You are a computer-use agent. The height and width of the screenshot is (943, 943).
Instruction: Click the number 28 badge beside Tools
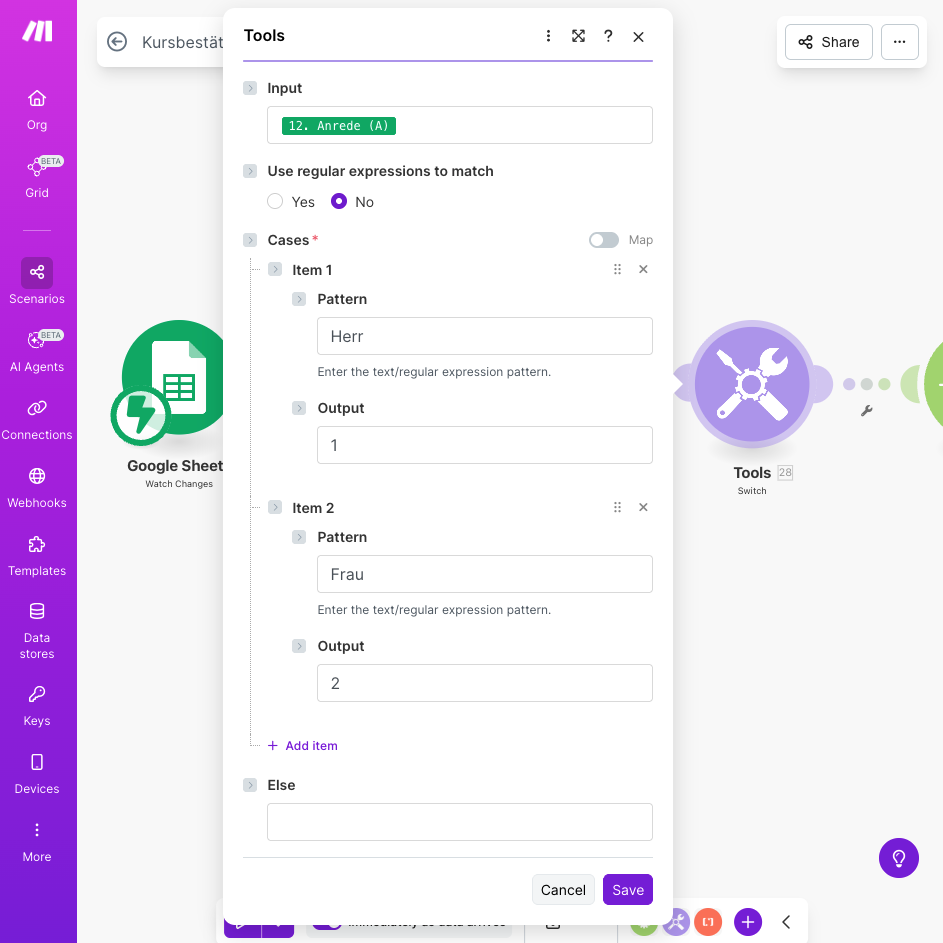click(785, 473)
